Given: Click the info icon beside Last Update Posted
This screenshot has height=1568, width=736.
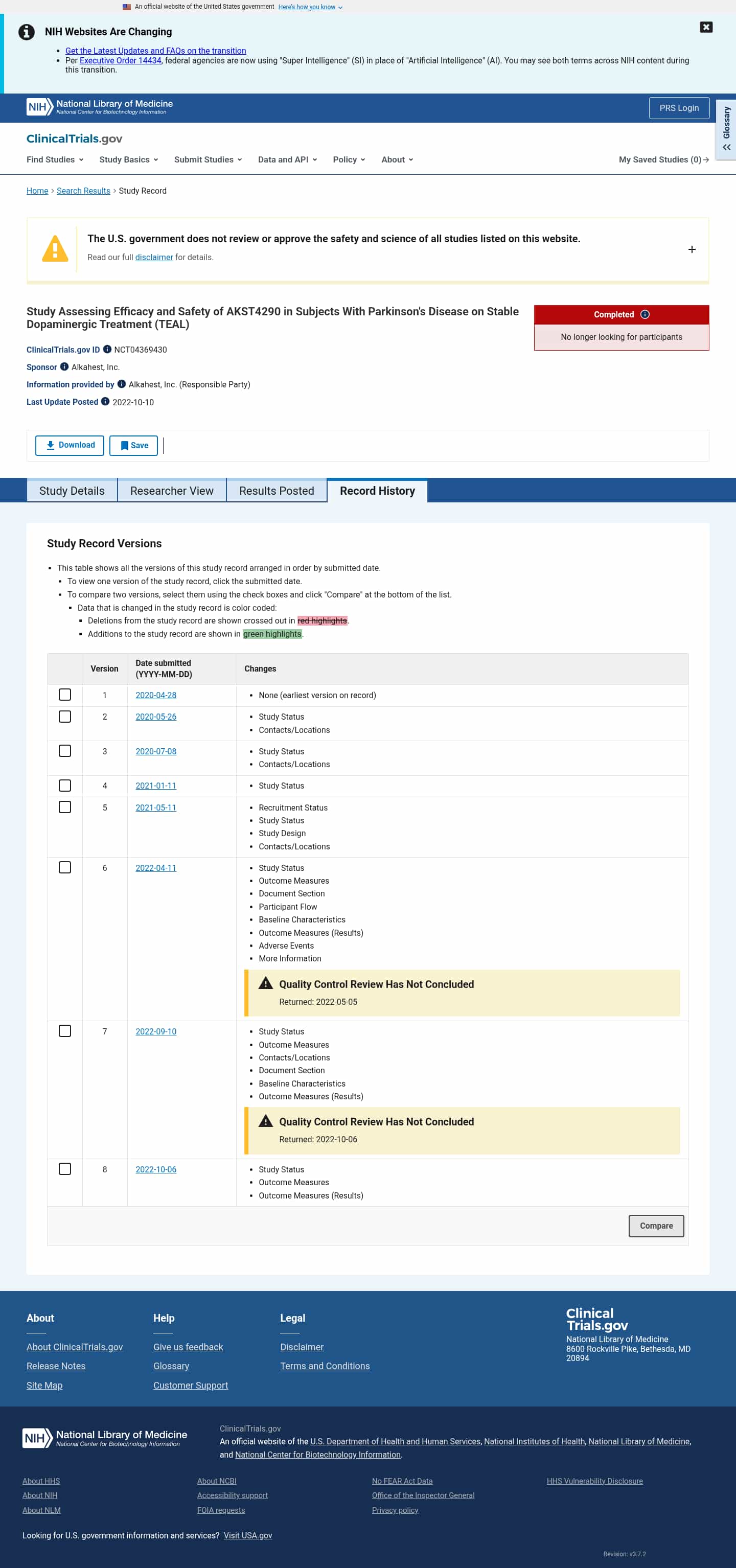Looking at the screenshot, I should tap(105, 402).
